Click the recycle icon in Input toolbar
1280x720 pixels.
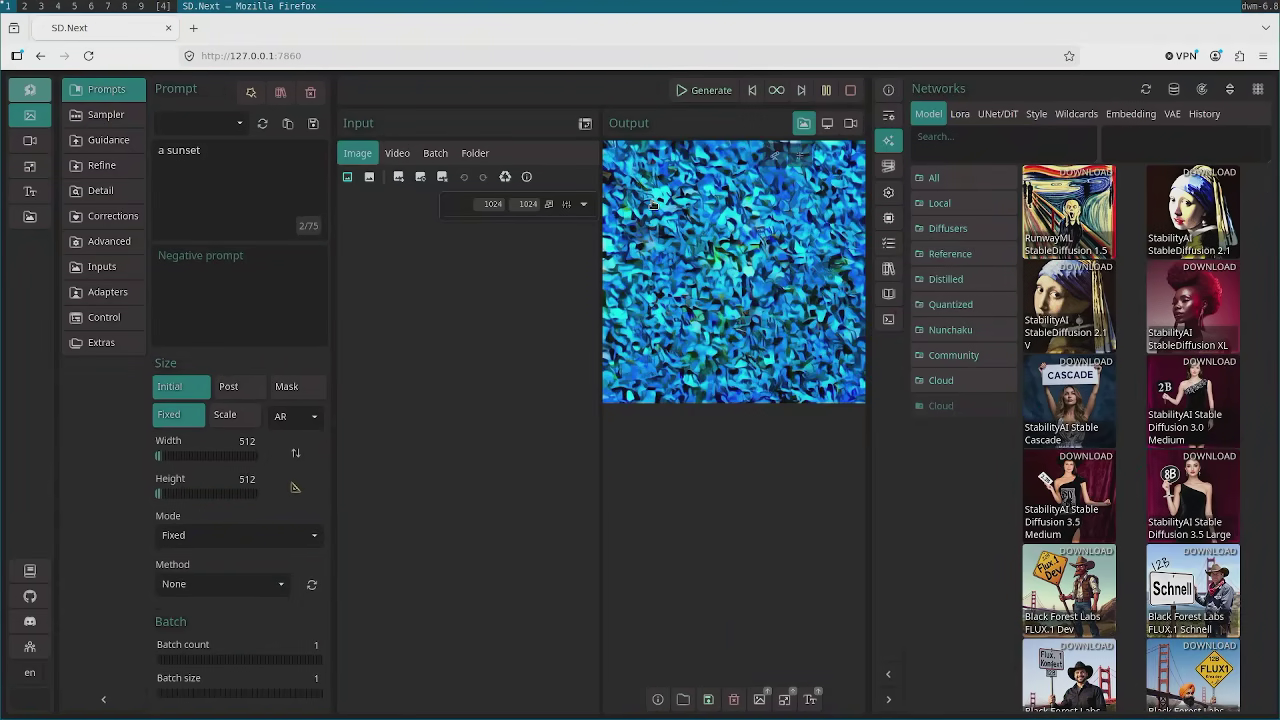505,177
